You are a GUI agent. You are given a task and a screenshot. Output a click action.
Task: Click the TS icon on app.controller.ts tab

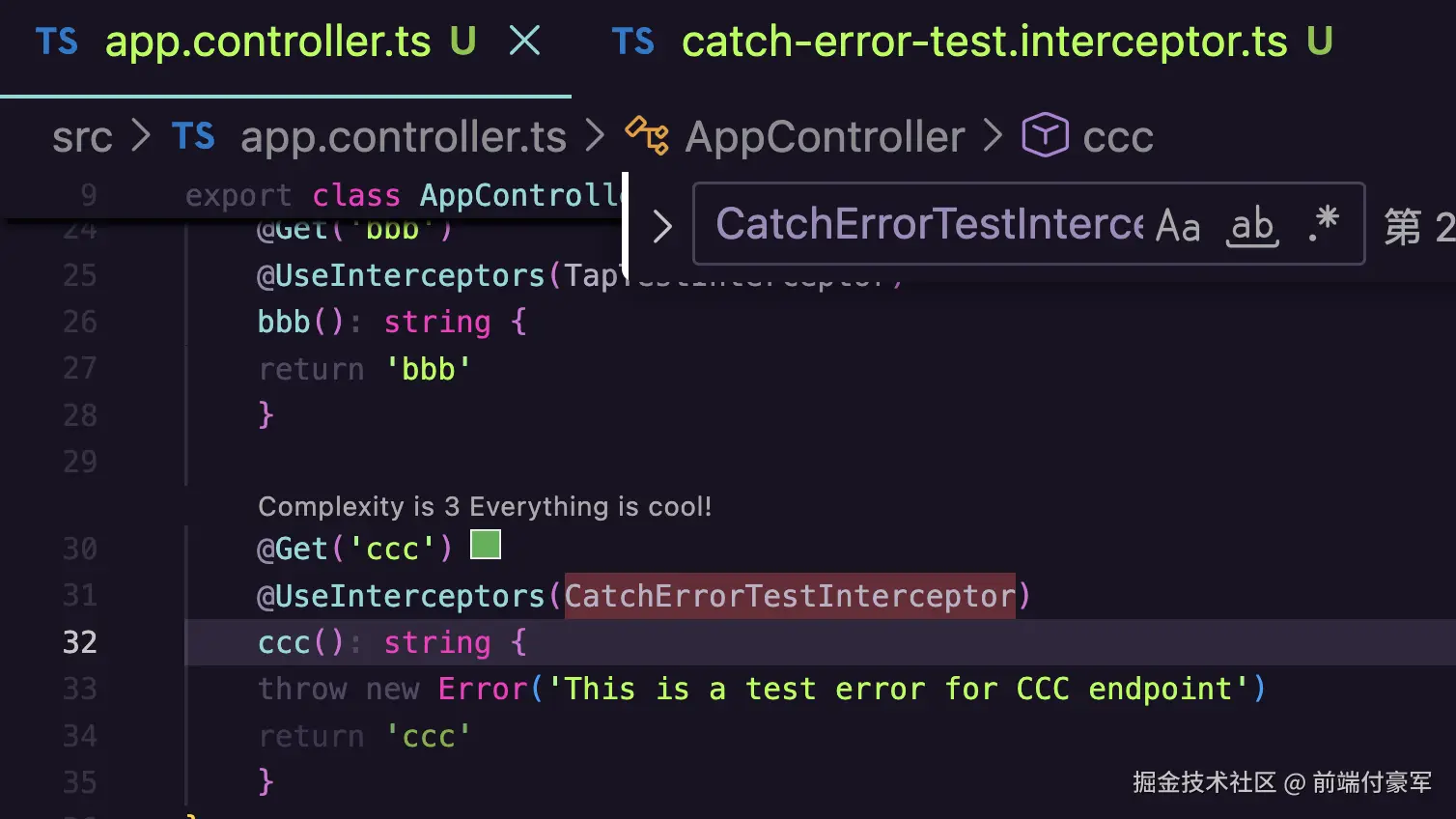pyautogui.click(x=56, y=42)
